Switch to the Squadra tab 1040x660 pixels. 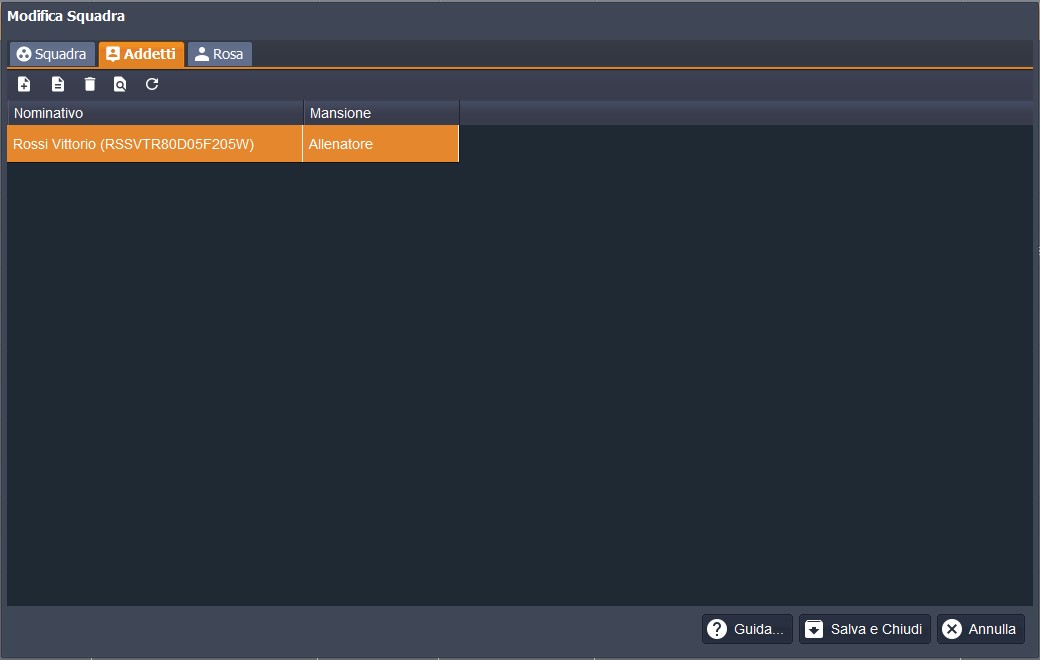pyautogui.click(x=52, y=54)
